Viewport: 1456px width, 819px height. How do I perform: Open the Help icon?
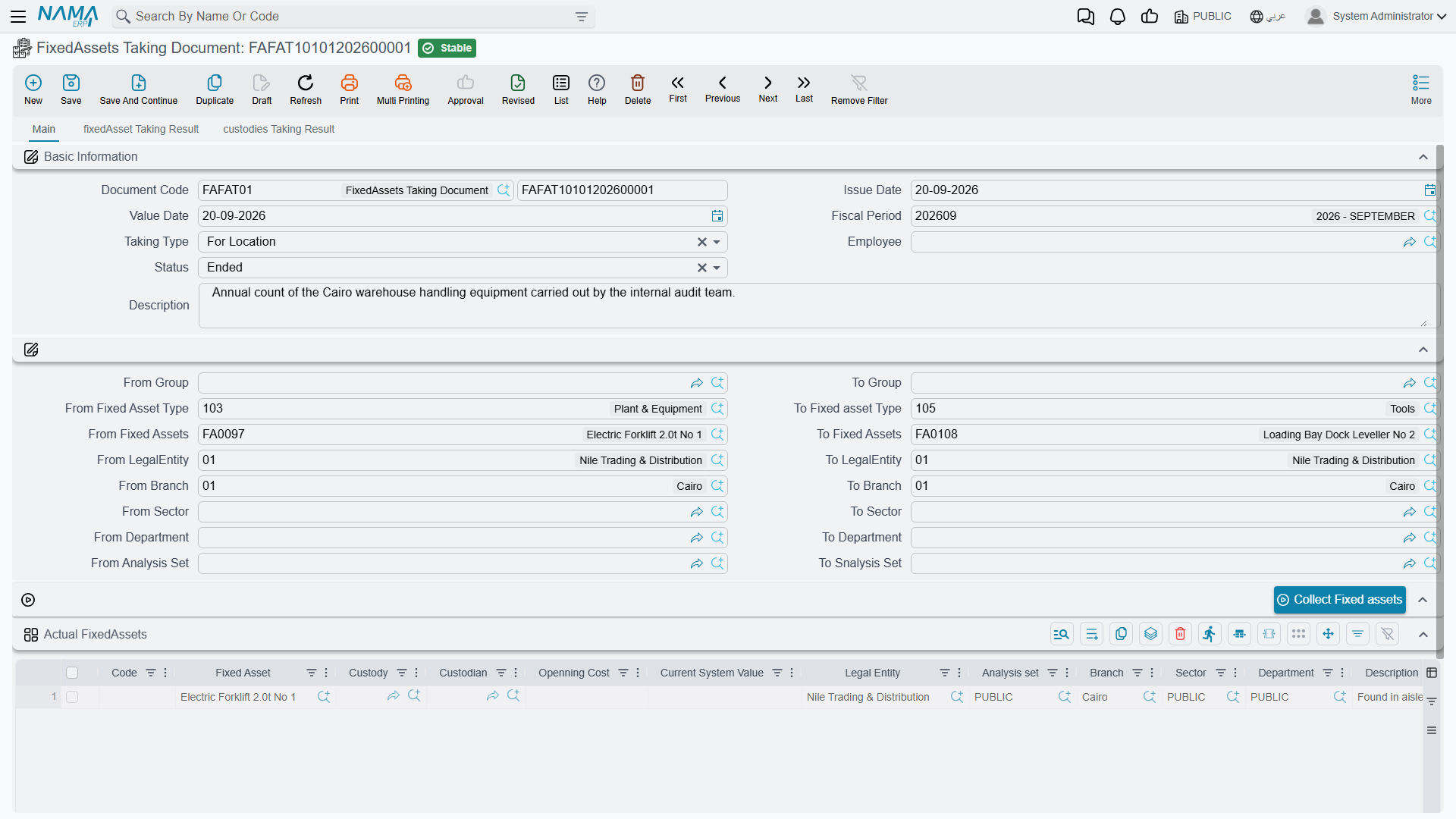pyautogui.click(x=597, y=89)
